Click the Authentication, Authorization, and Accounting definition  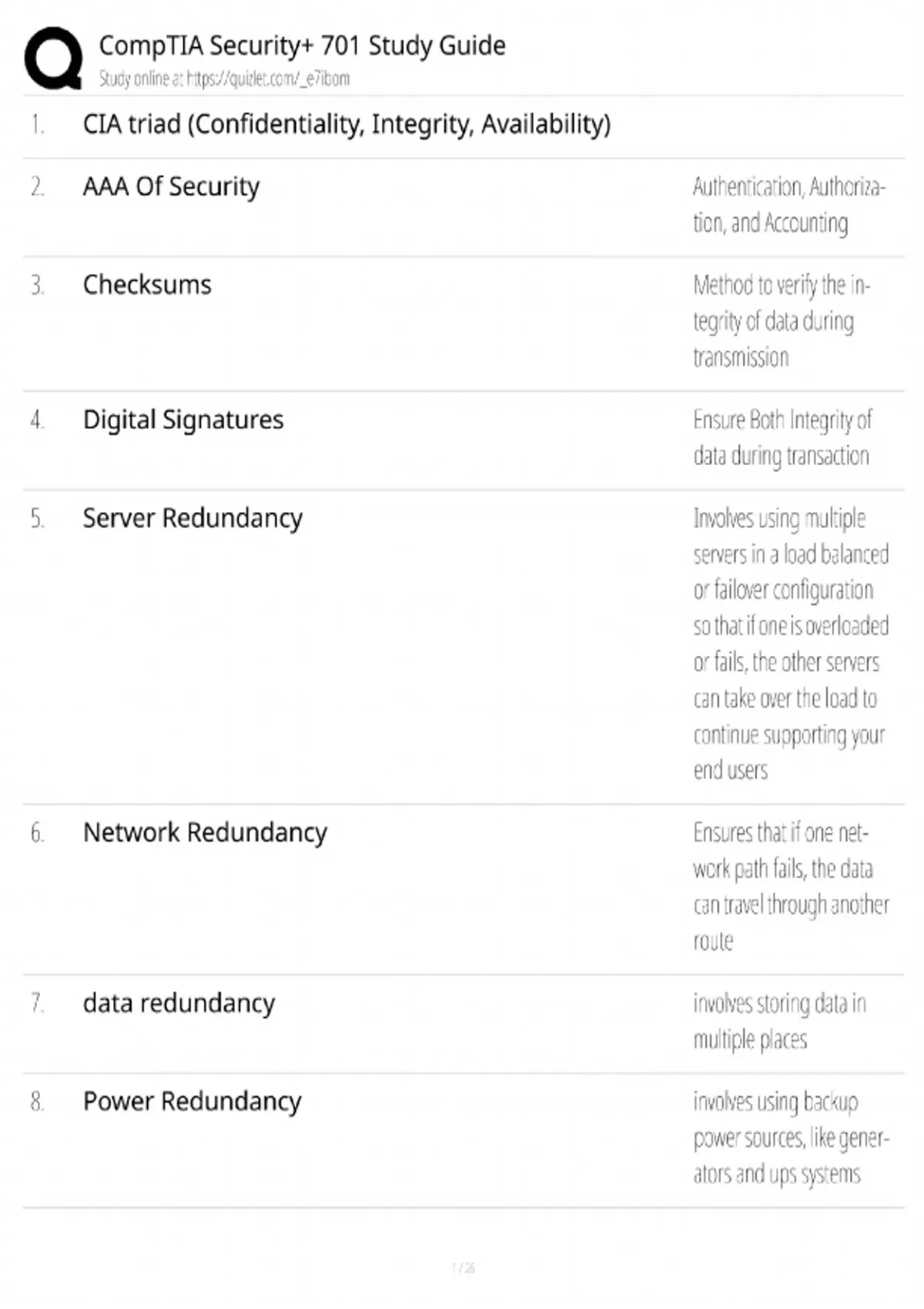tap(788, 205)
